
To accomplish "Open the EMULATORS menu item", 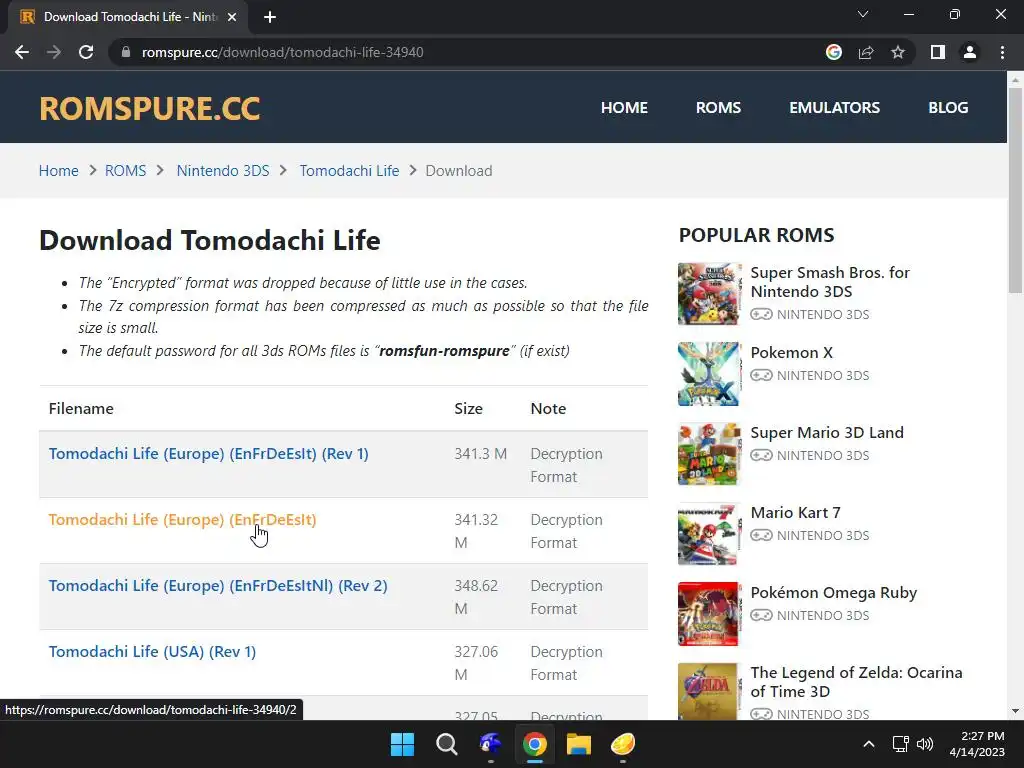I will pyautogui.click(x=835, y=108).
